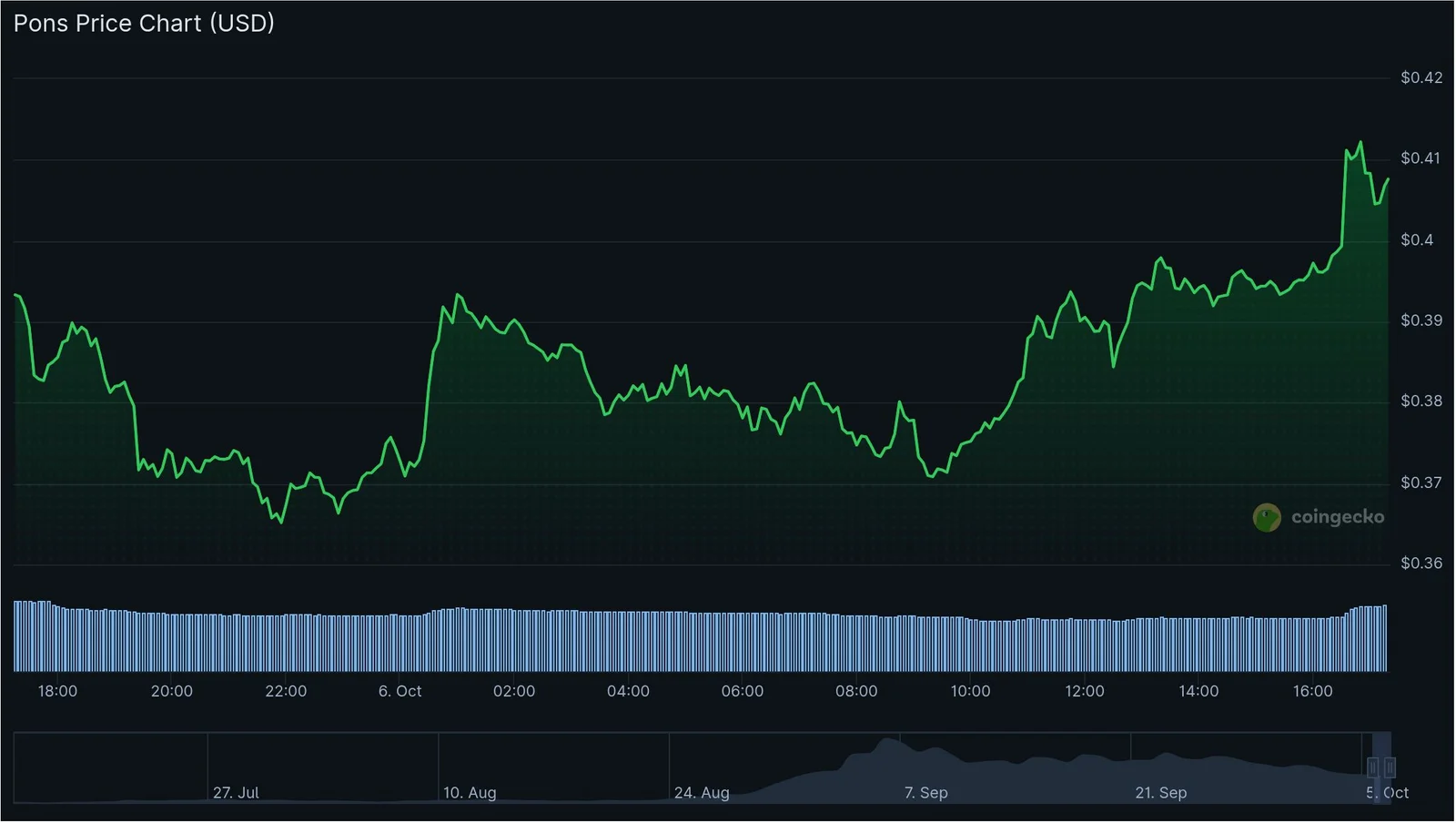Select 27. Jul in the range navigator
Viewport: 1456px width, 823px height.
pyautogui.click(x=237, y=793)
